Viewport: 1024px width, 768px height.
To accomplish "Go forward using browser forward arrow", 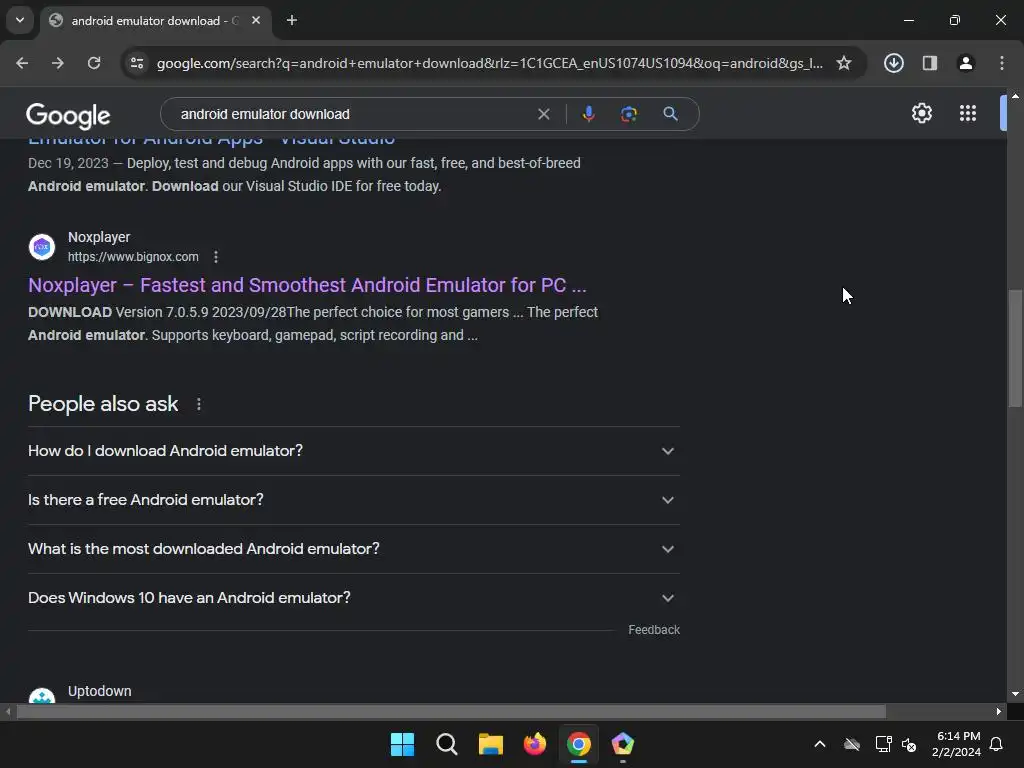I will tap(58, 63).
